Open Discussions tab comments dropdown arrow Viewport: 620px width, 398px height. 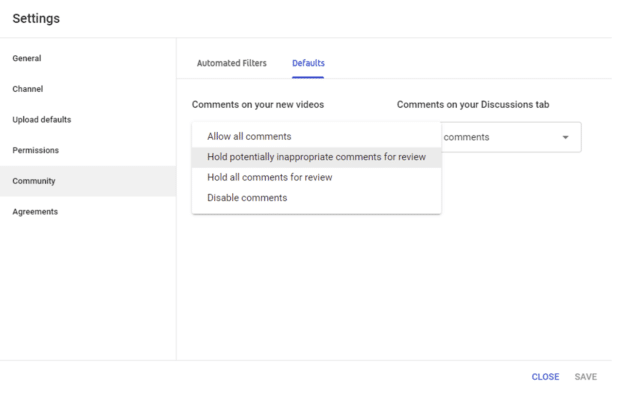565,137
